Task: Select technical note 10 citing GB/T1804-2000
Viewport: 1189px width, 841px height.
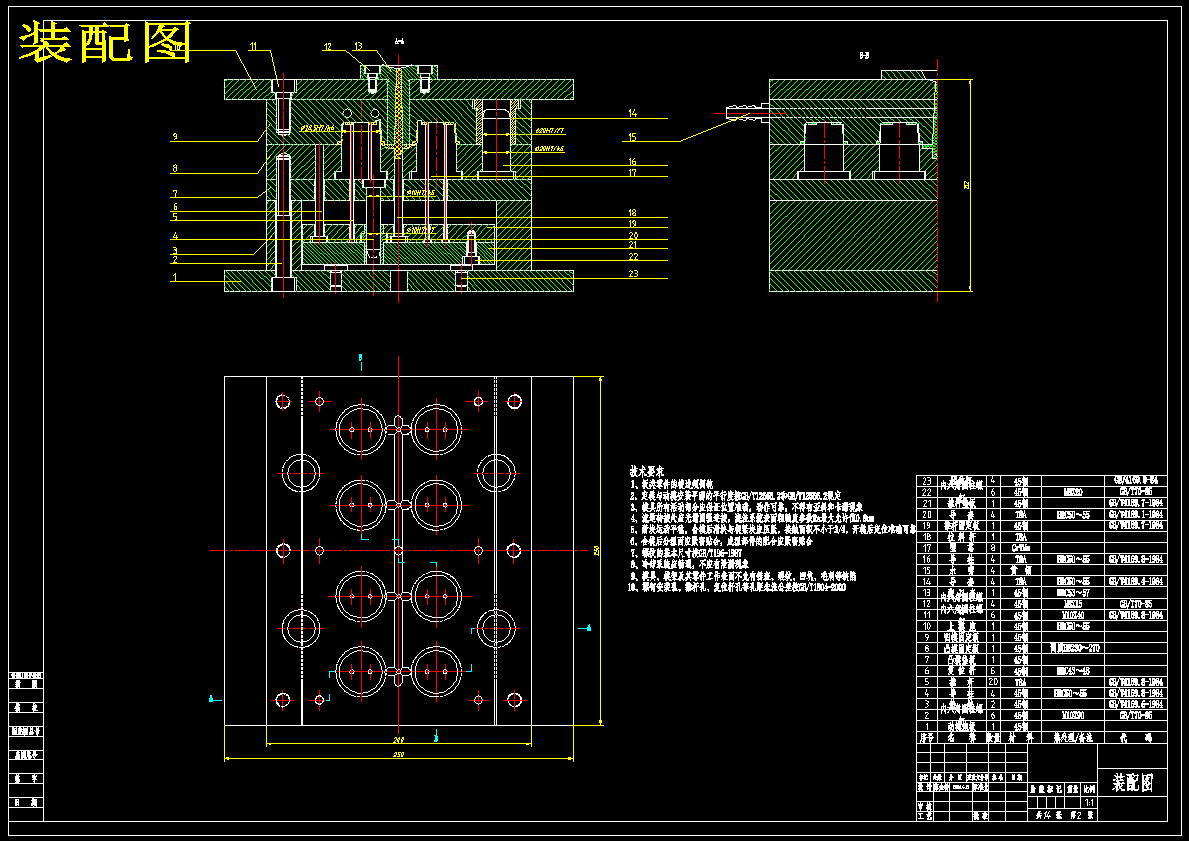Action: (x=737, y=588)
